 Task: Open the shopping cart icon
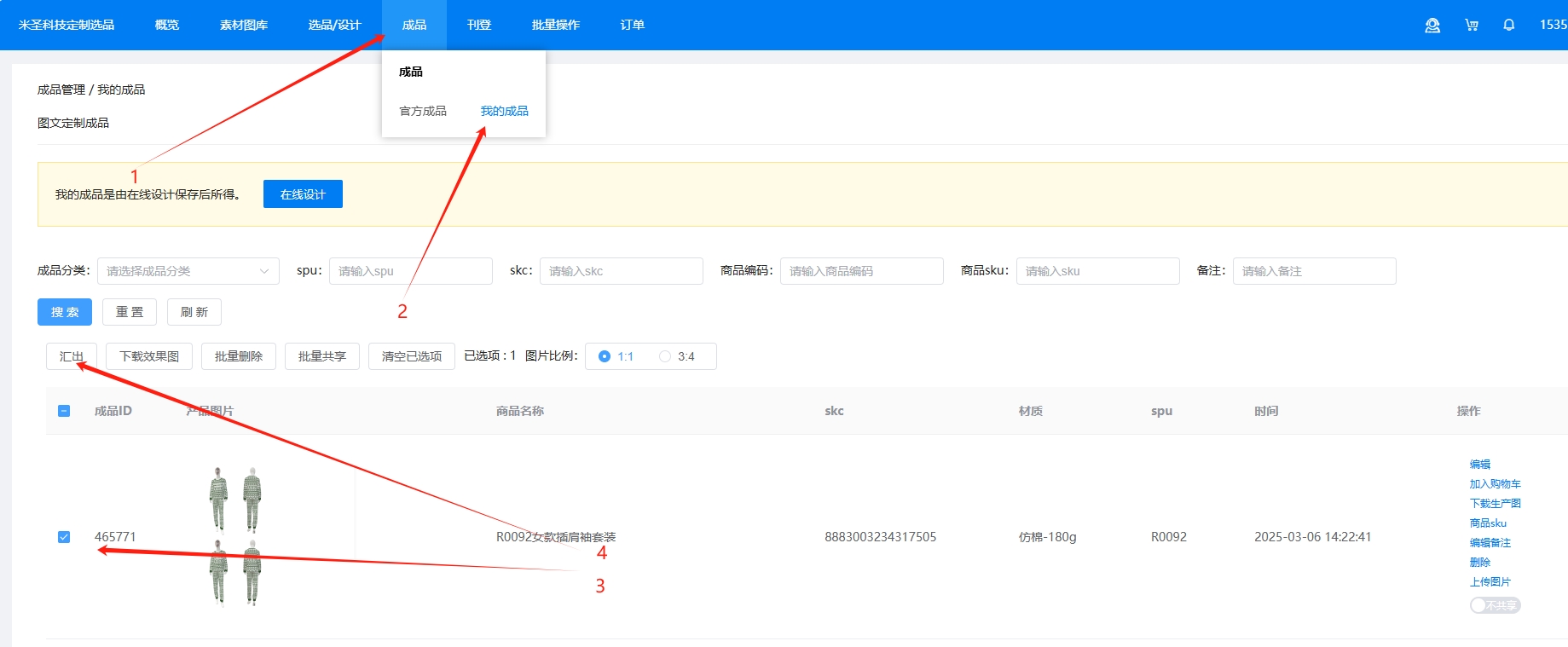(1472, 26)
